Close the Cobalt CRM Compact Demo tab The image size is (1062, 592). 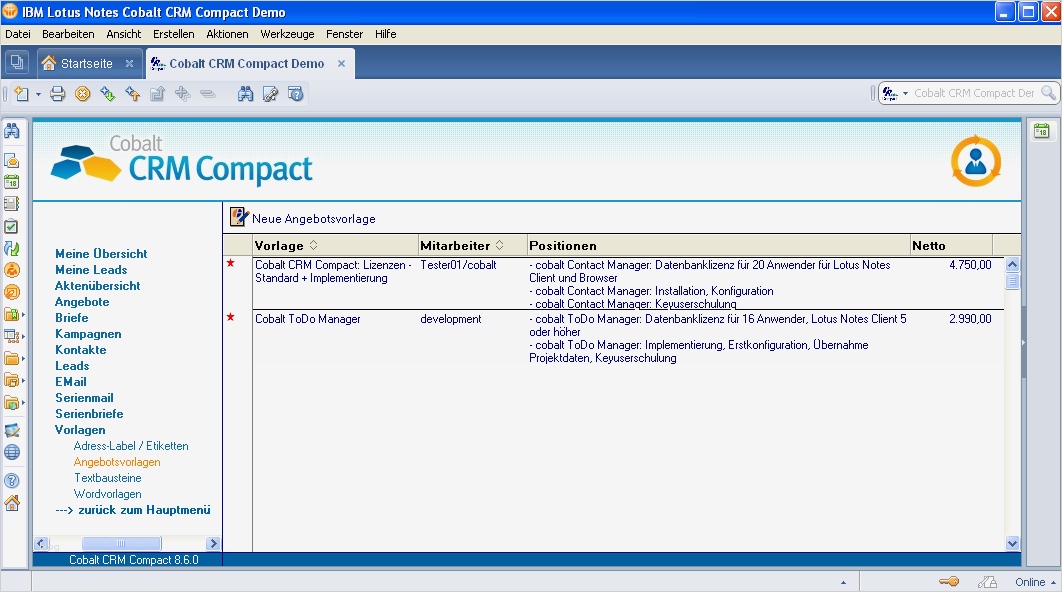pyautogui.click(x=341, y=63)
